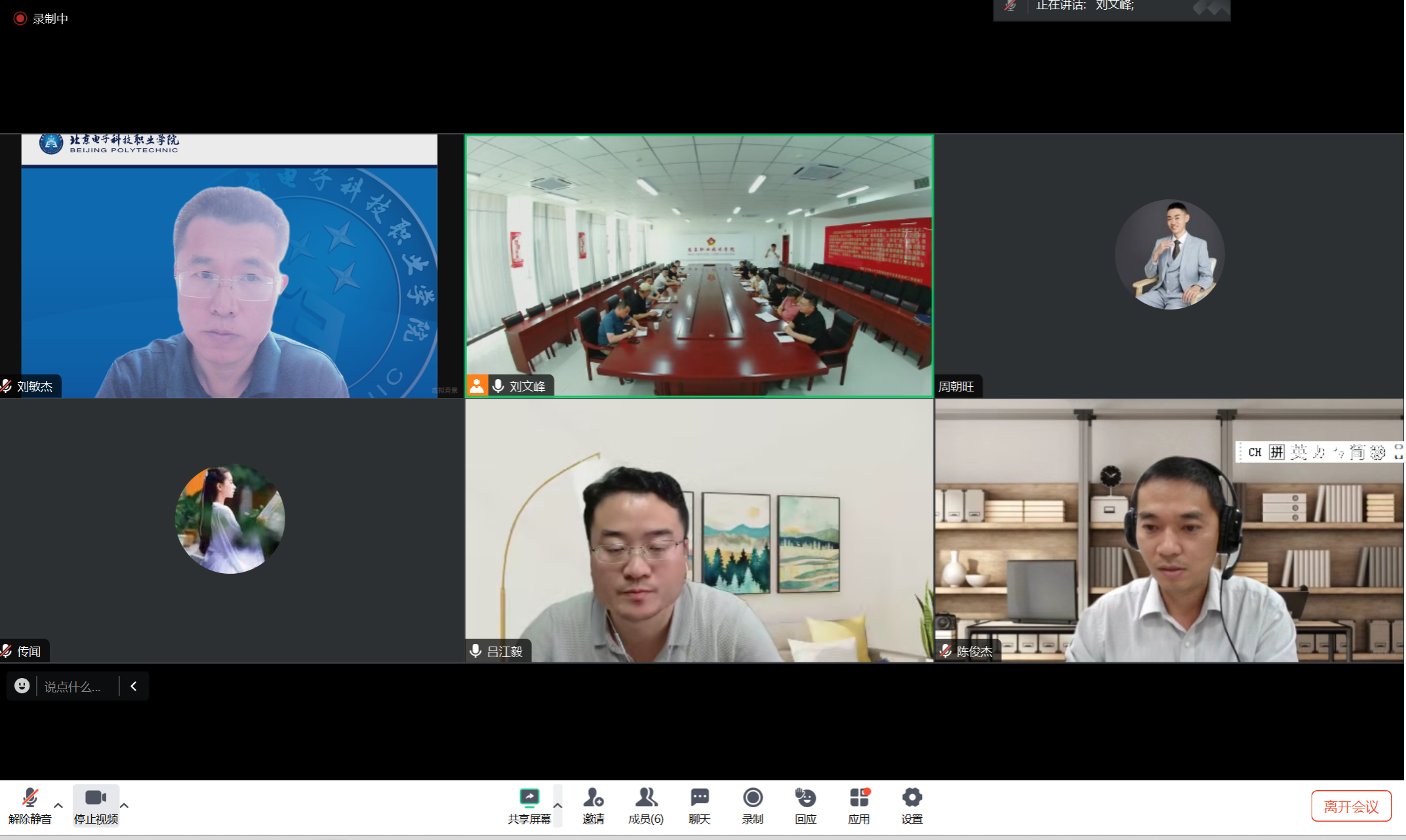This screenshot has width=1406, height=840.
Task: Click the 说点什么 chat input field
Action: pos(73,687)
